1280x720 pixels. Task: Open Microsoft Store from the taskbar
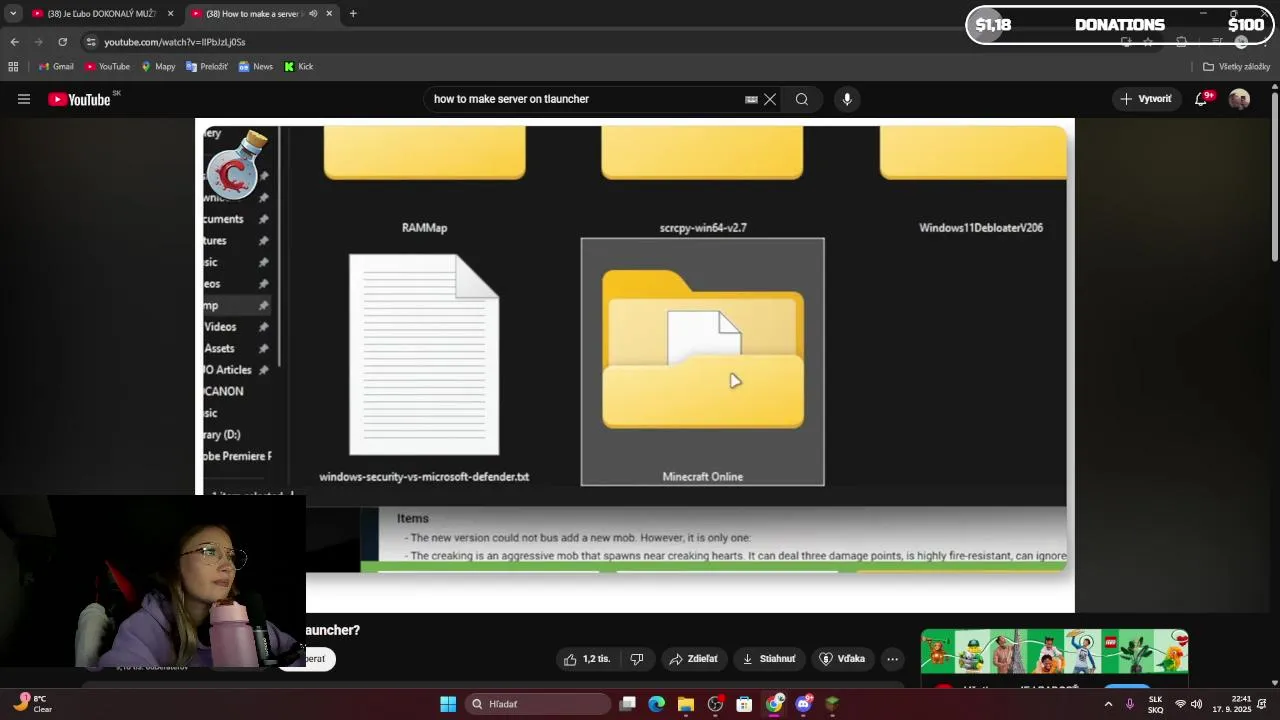coord(744,704)
